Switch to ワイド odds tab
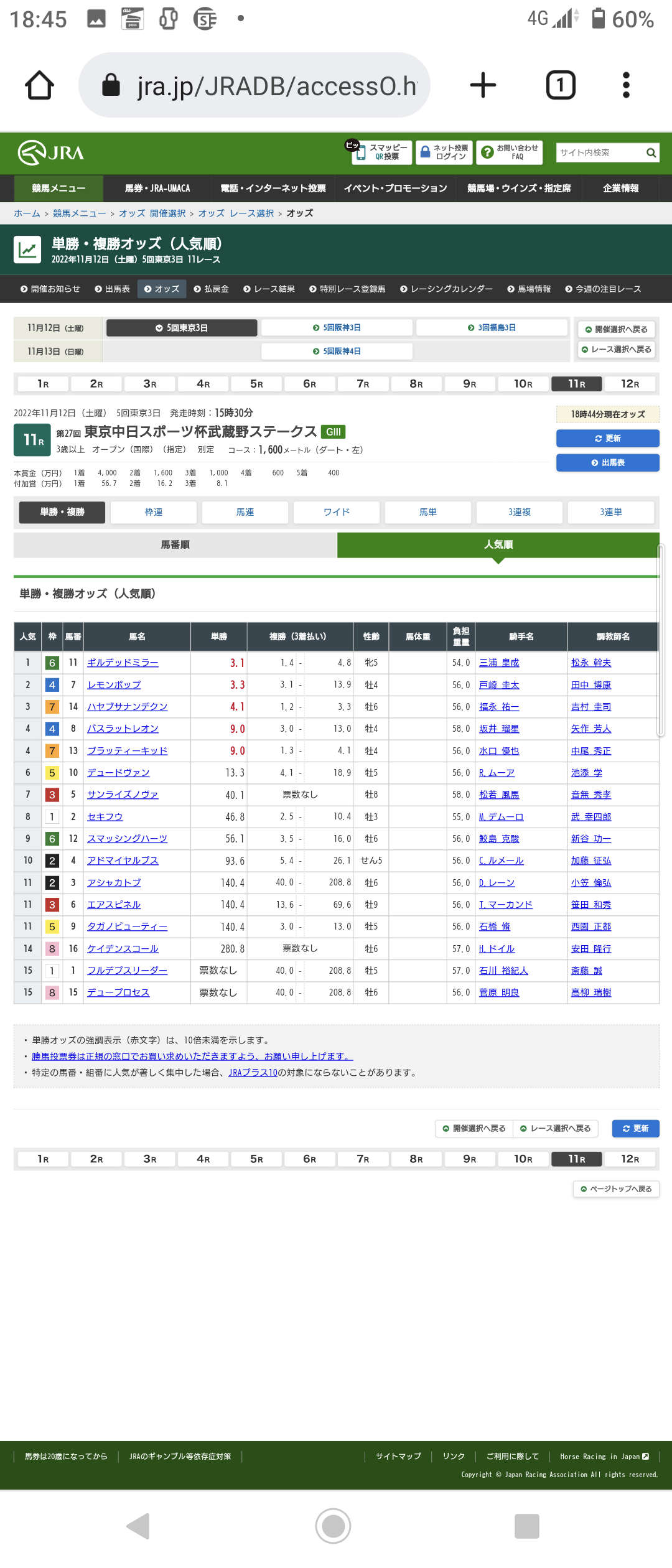The image size is (672, 1568). [337, 512]
